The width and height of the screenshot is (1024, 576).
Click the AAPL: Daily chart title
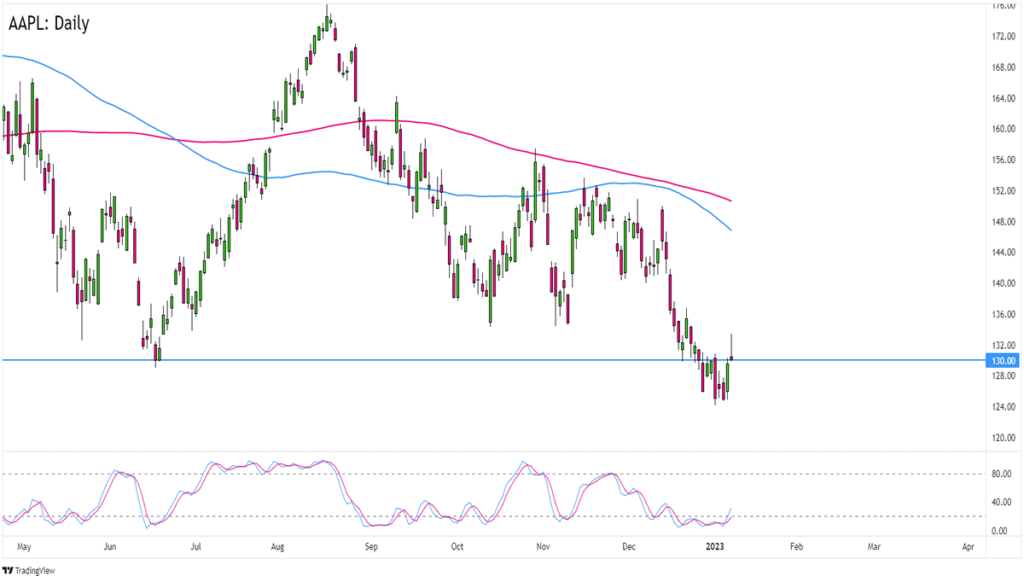click(48, 22)
